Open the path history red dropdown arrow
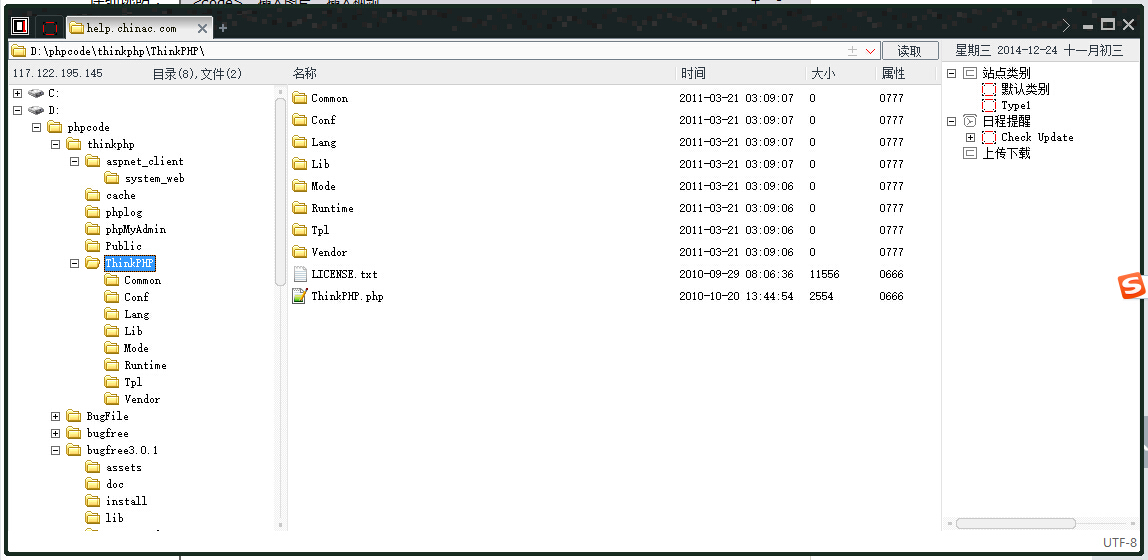 pos(871,51)
